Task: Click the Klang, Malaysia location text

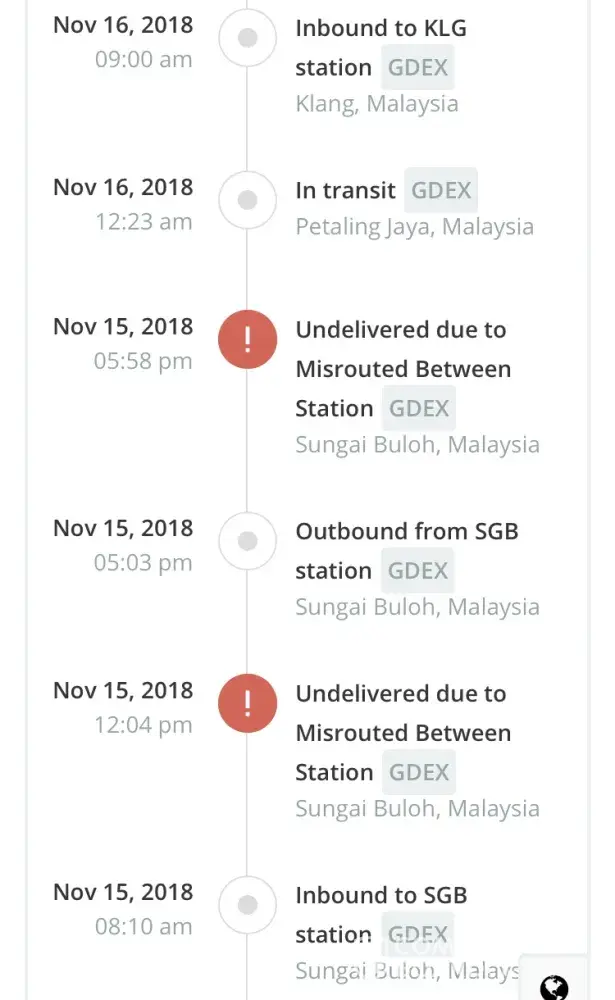Action: click(376, 104)
